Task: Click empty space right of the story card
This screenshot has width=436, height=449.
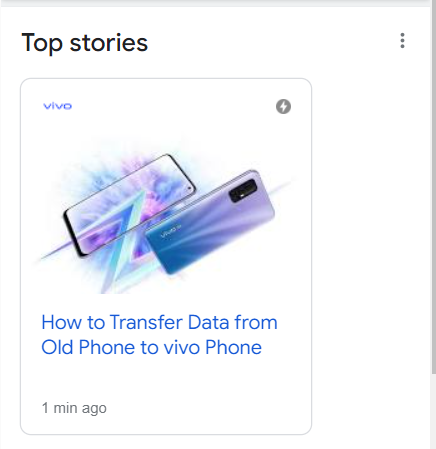Action: tap(370, 257)
